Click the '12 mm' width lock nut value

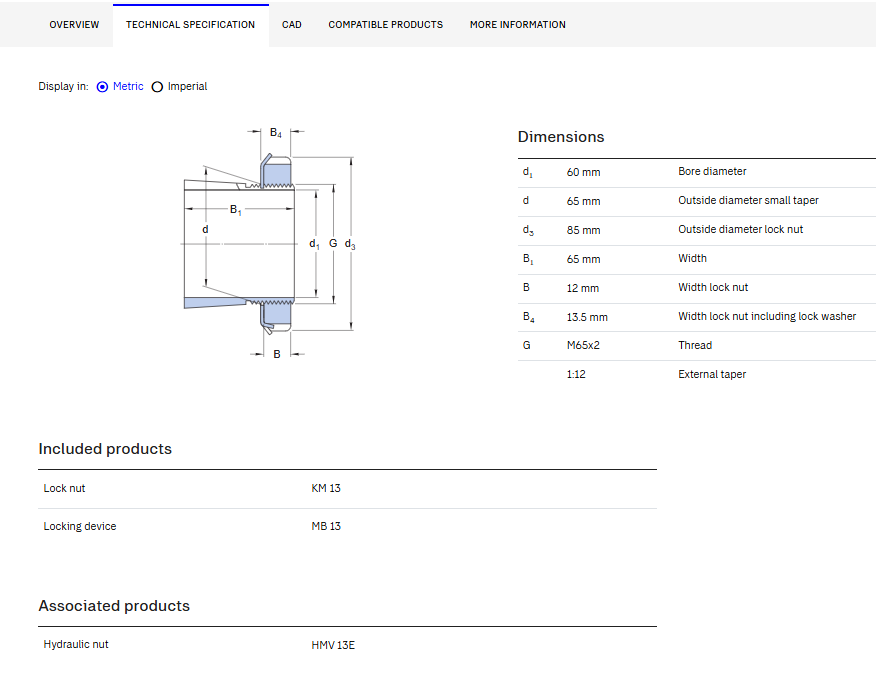583,288
